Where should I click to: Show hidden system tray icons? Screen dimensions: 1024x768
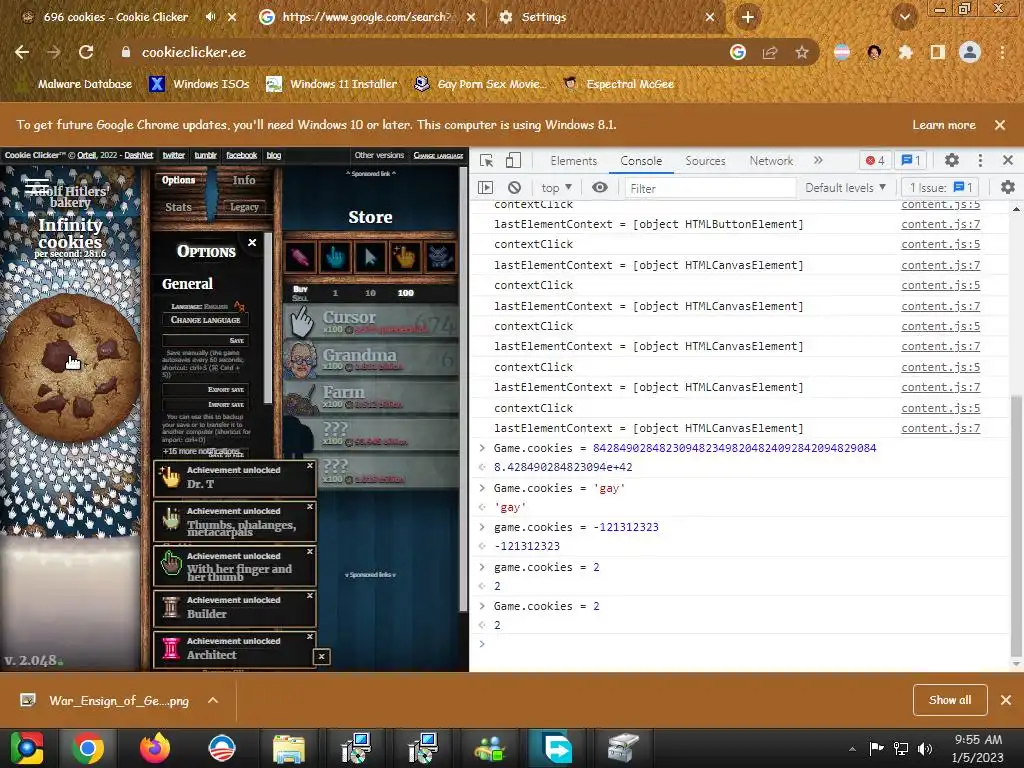[852, 749]
